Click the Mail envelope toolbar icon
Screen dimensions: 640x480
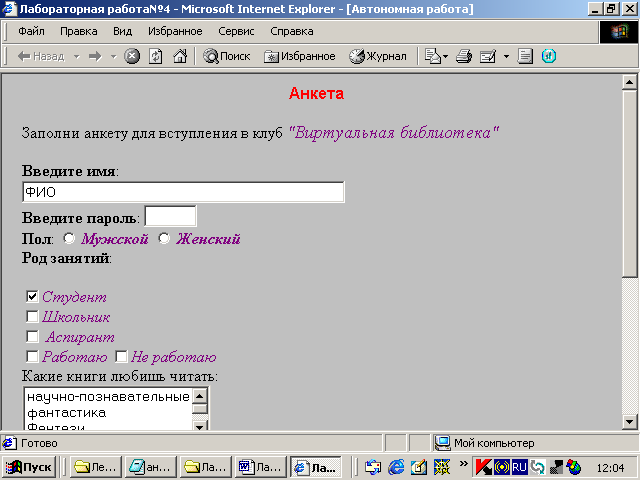click(x=433, y=56)
